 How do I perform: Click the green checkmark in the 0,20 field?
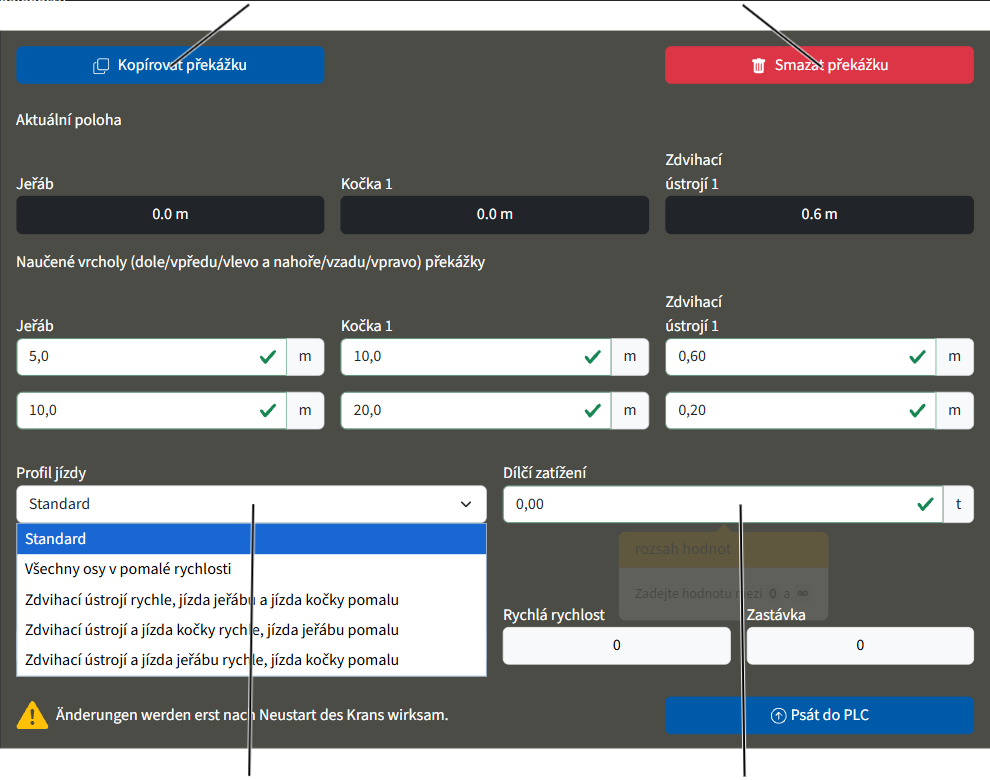pos(917,411)
